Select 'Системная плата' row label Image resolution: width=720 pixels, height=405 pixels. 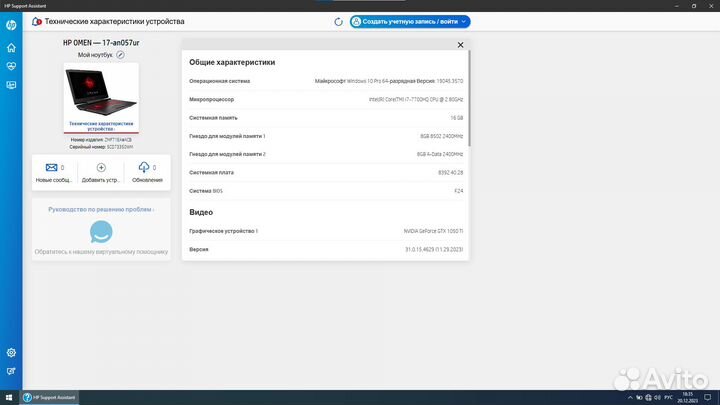click(x=212, y=173)
